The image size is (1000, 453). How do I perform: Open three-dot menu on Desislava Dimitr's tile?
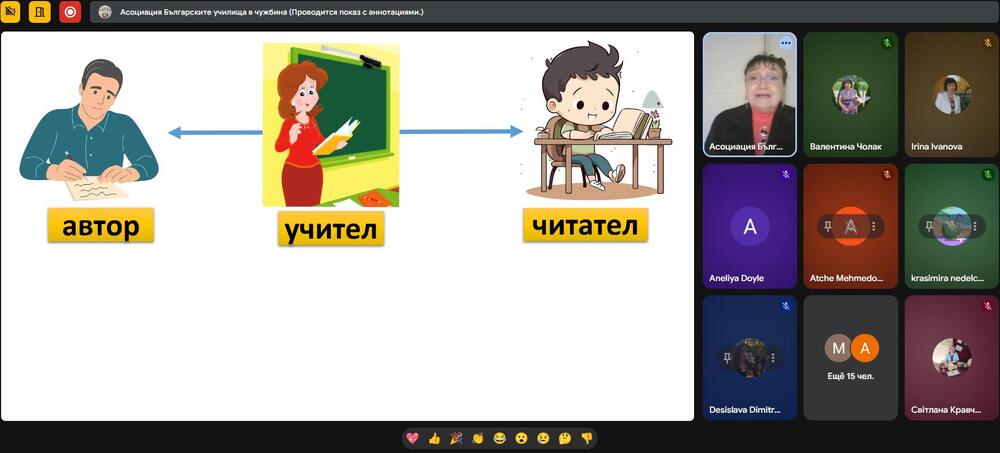772,357
